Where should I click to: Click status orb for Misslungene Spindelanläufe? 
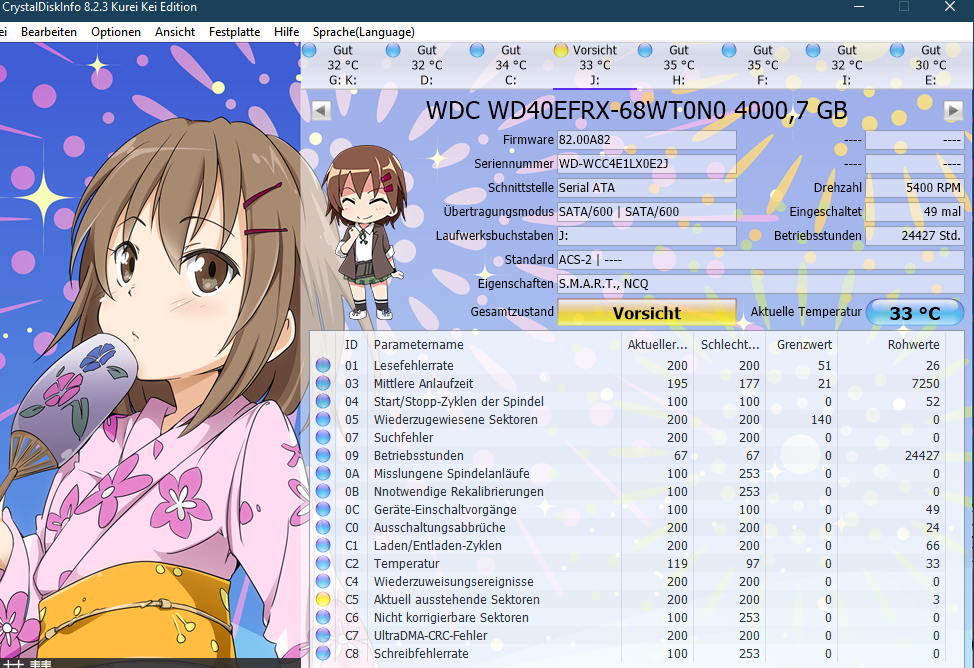point(323,474)
